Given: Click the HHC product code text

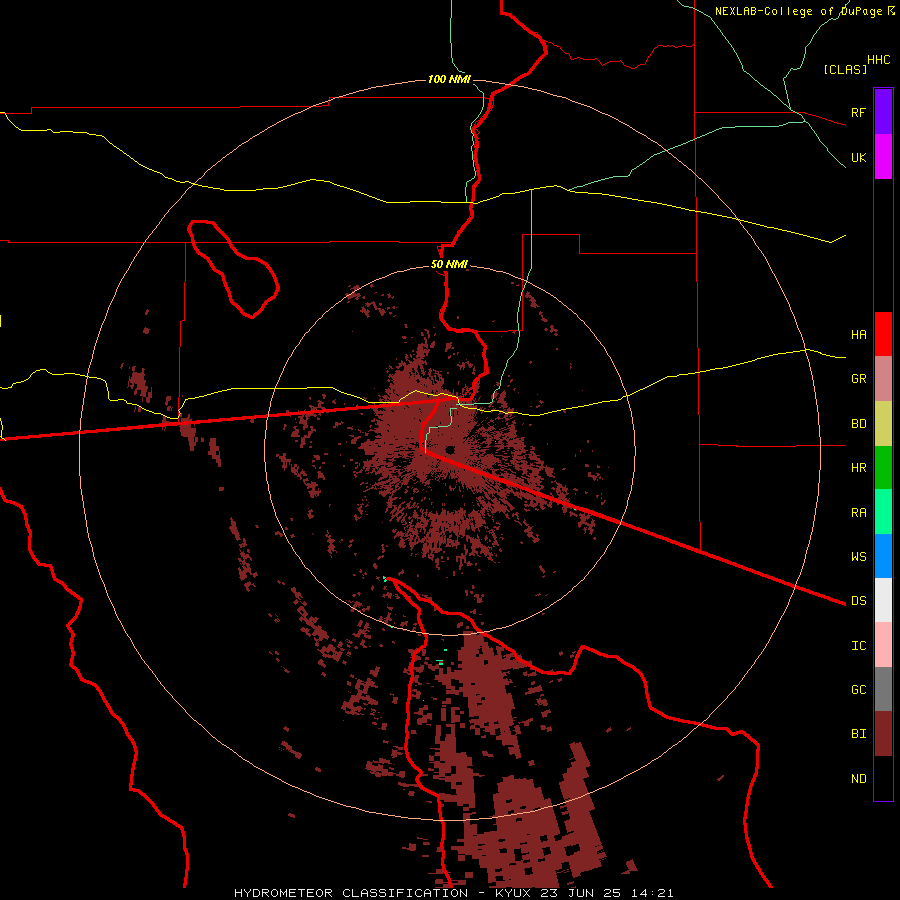Looking at the screenshot, I should (878, 60).
